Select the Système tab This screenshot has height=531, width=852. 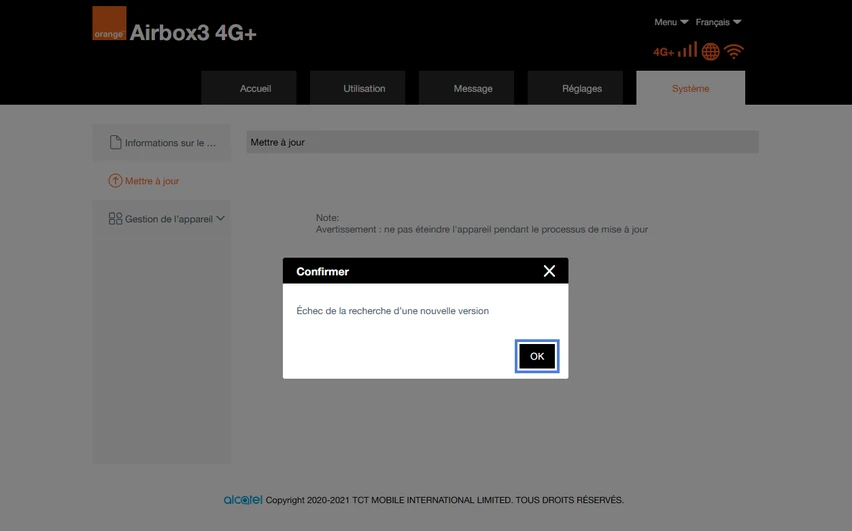691,88
